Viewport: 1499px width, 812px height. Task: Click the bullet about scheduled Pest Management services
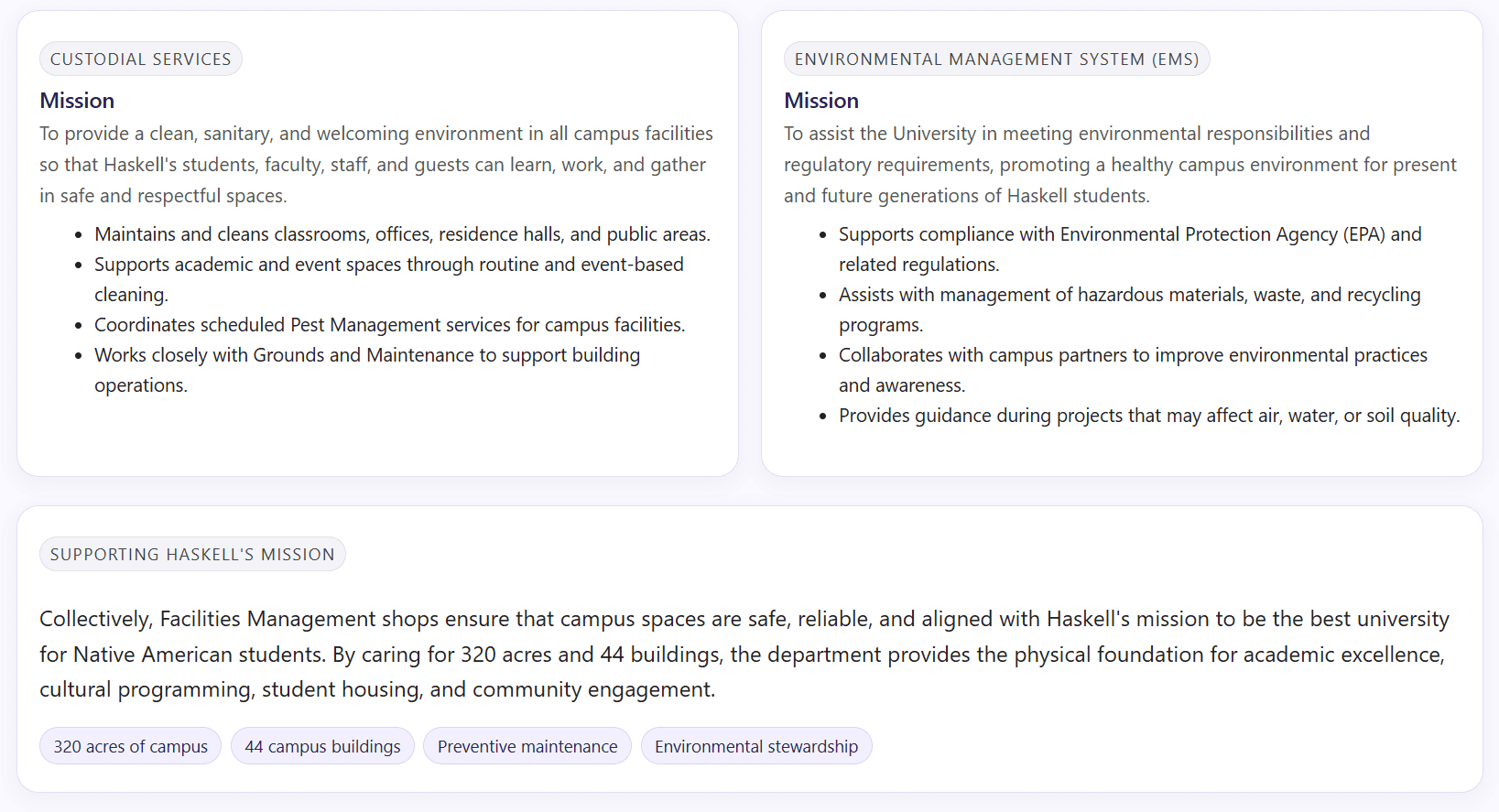pos(389,325)
